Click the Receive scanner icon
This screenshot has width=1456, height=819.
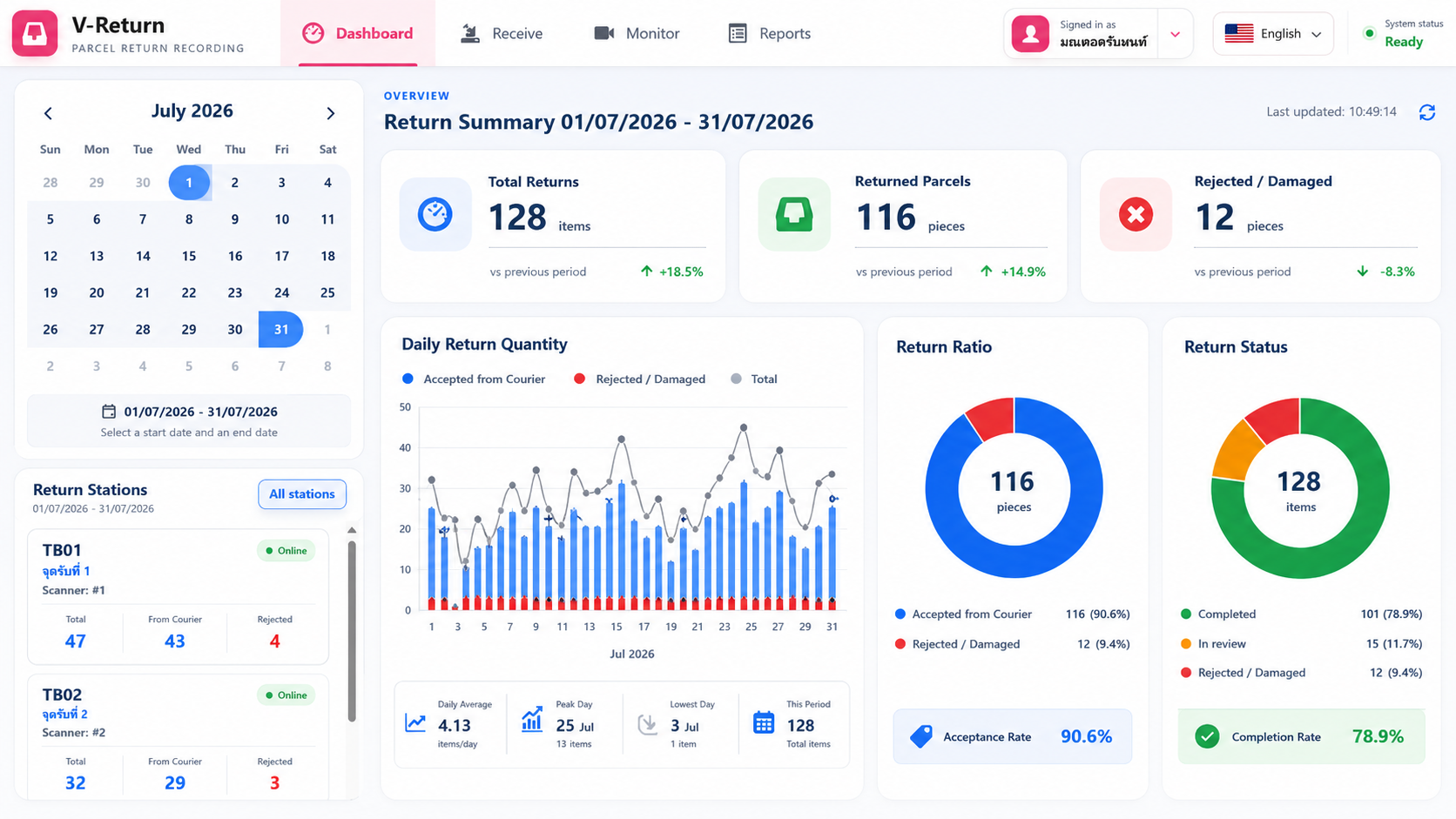coord(470,33)
